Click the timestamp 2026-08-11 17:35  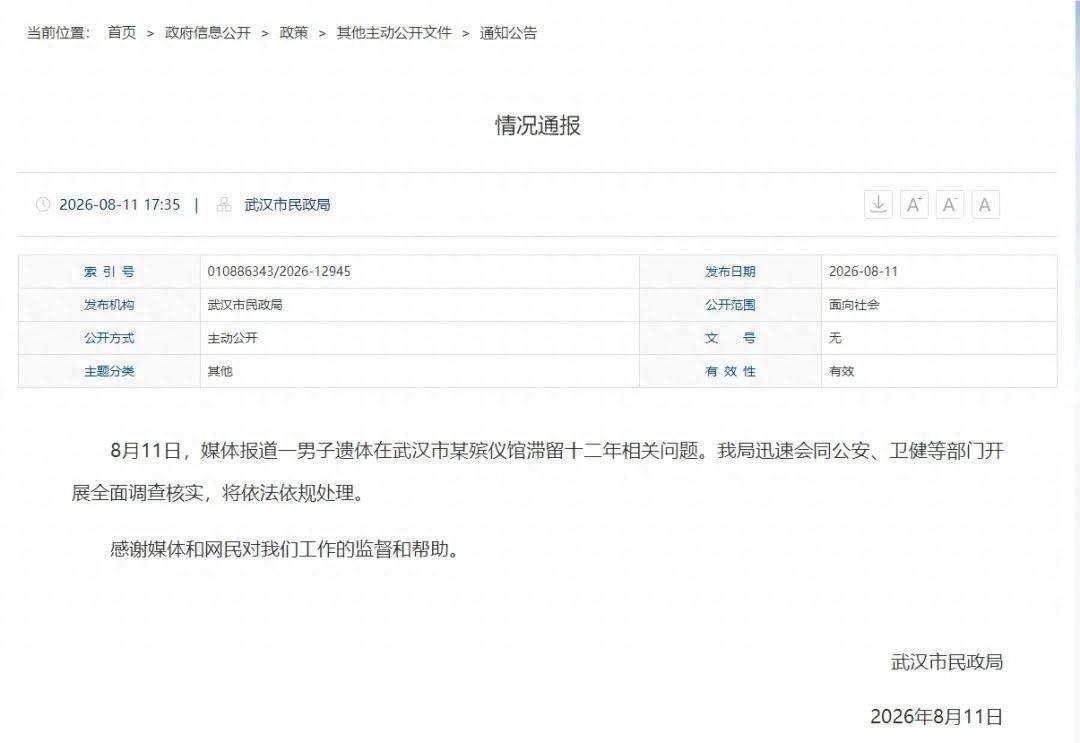[x=120, y=205]
